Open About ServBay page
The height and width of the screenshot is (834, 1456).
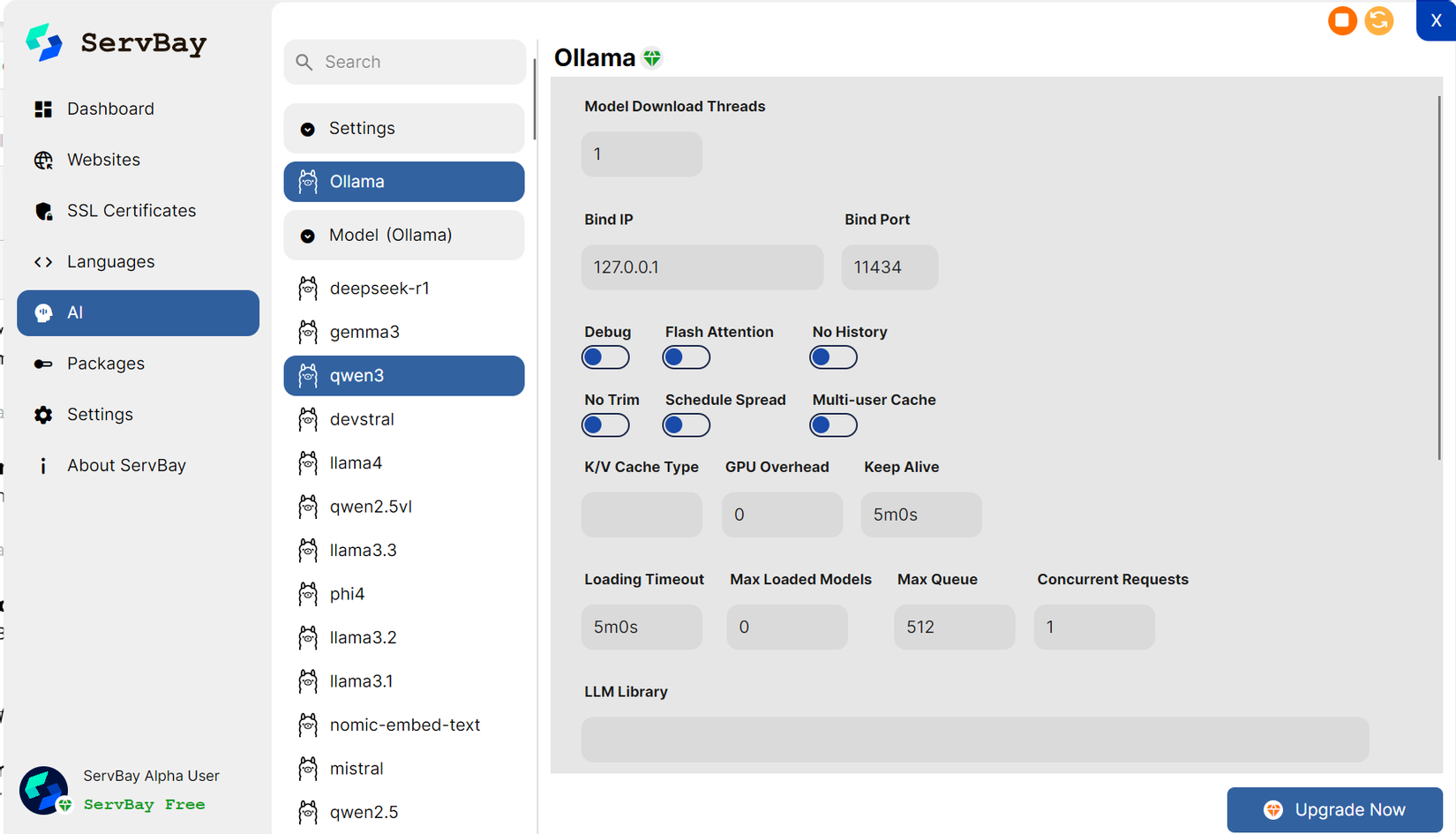[x=139, y=466]
